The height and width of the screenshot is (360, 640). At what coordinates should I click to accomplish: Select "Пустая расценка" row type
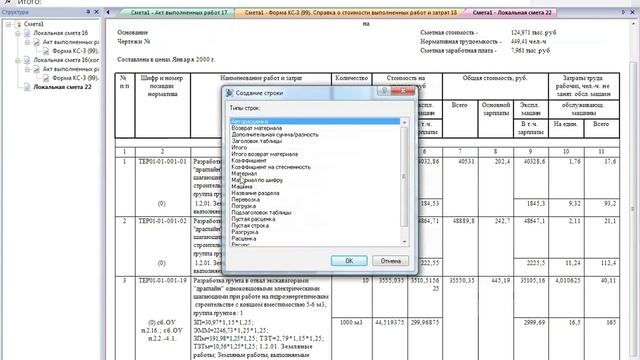[x=315, y=219]
